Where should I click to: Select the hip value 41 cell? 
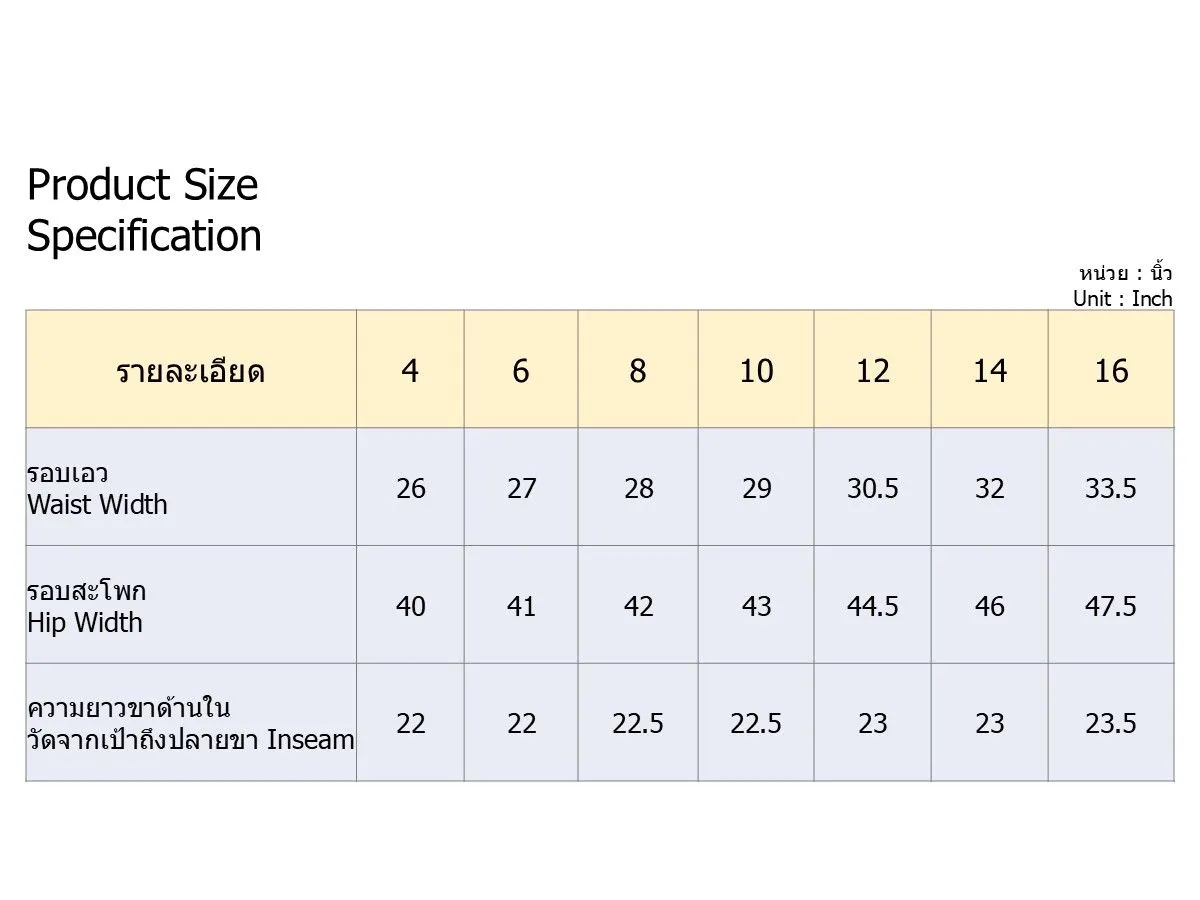[x=522, y=606]
